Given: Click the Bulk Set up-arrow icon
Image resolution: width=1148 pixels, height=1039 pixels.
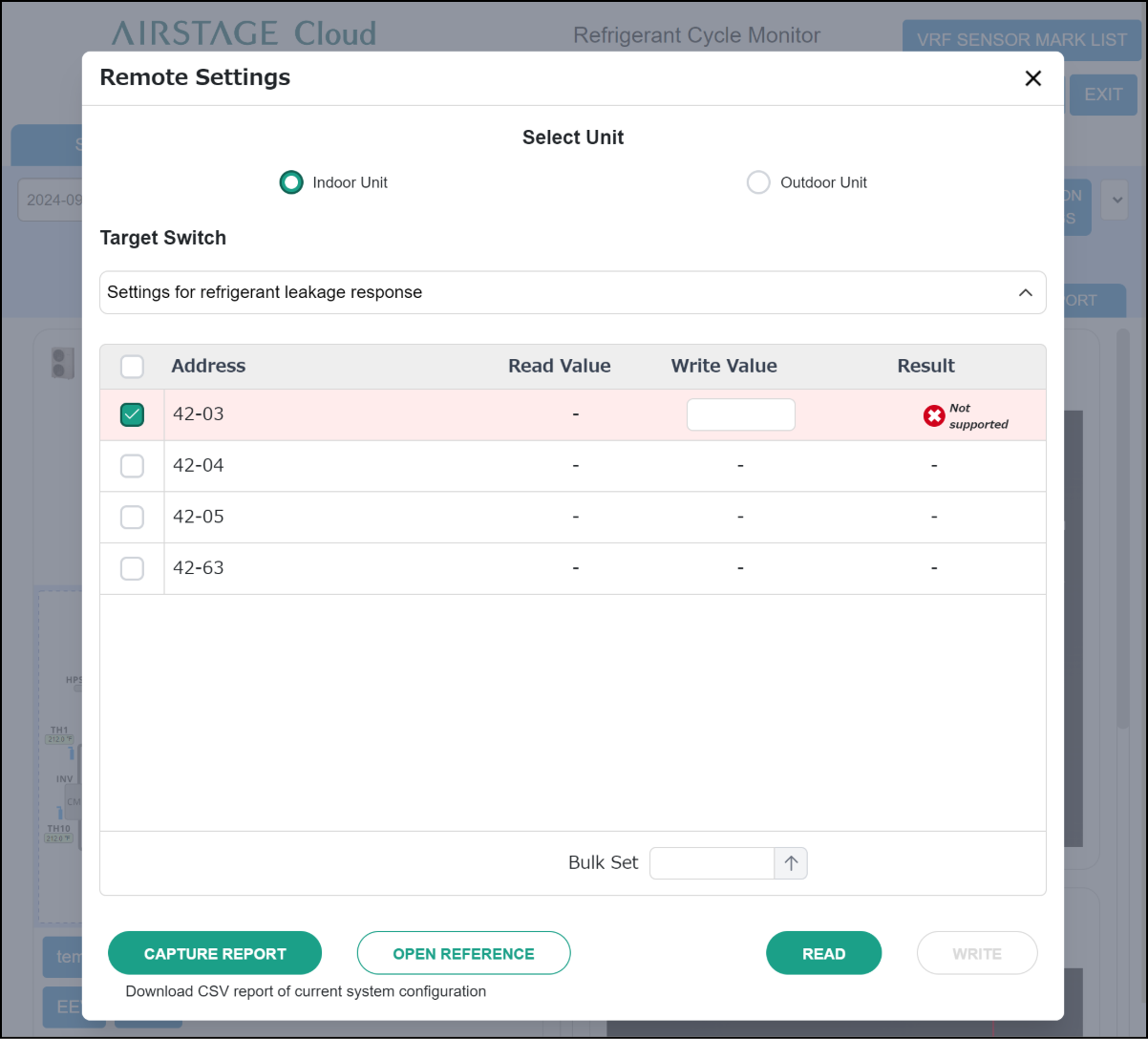Looking at the screenshot, I should [x=791, y=863].
